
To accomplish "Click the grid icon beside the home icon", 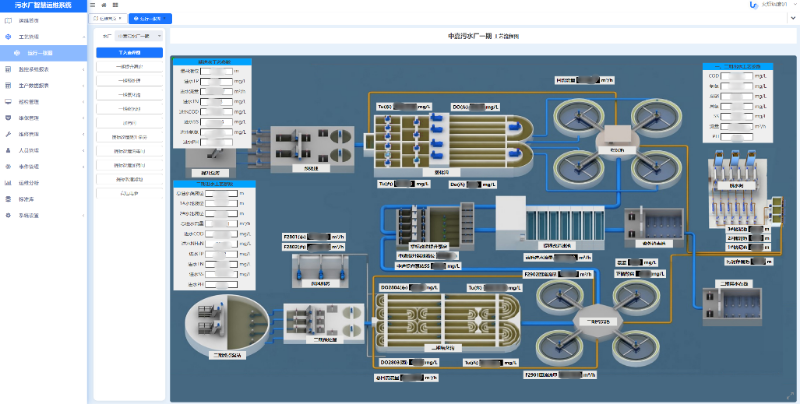I will (x=115, y=5).
